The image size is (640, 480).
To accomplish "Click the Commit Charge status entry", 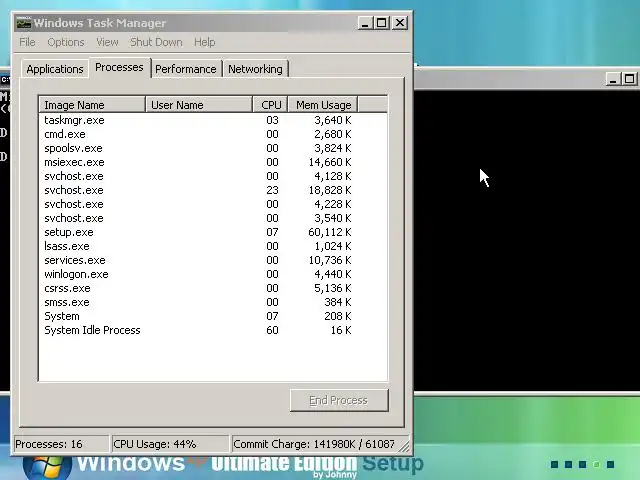I will pyautogui.click(x=314, y=444).
